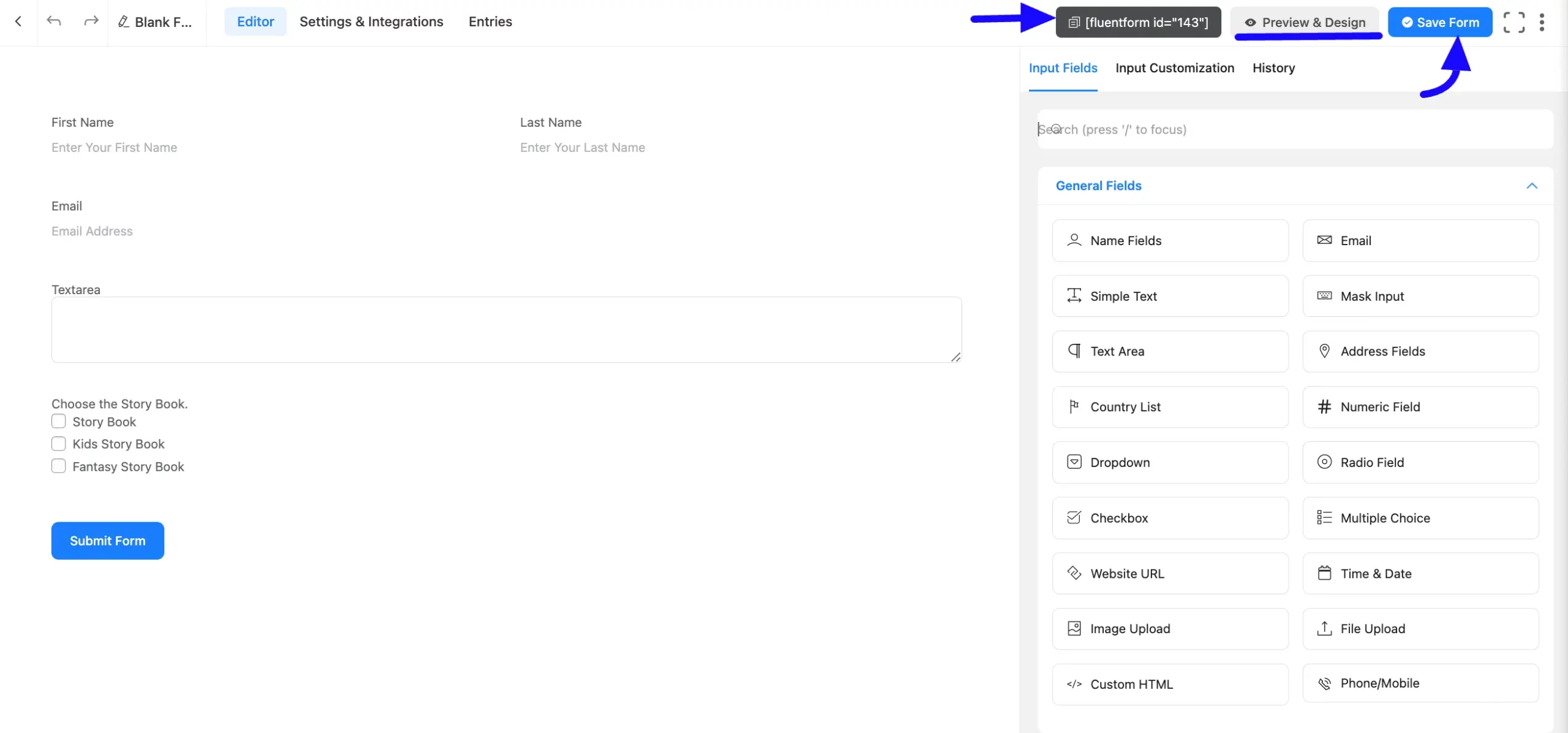Add a Dropdown field to form
Viewport: 1568px width, 733px height.
tap(1170, 462)
